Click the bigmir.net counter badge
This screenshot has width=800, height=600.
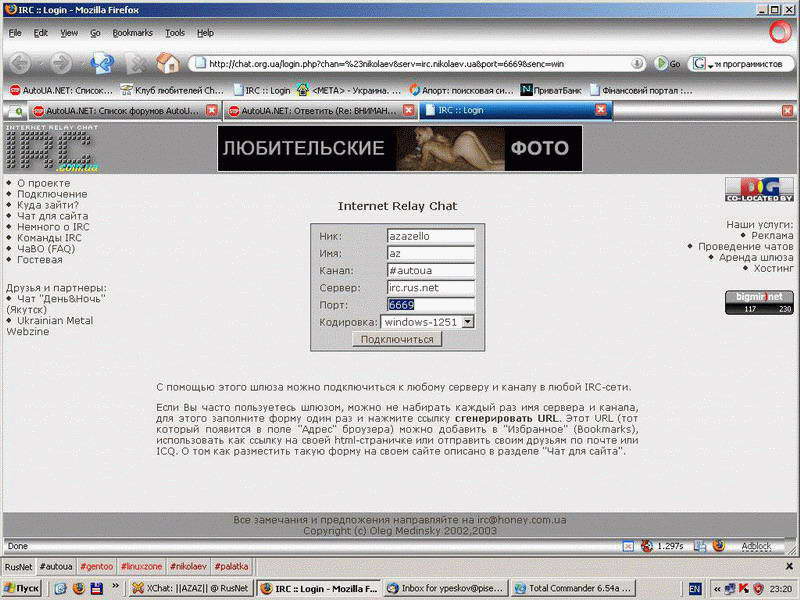tap(759, 302)
